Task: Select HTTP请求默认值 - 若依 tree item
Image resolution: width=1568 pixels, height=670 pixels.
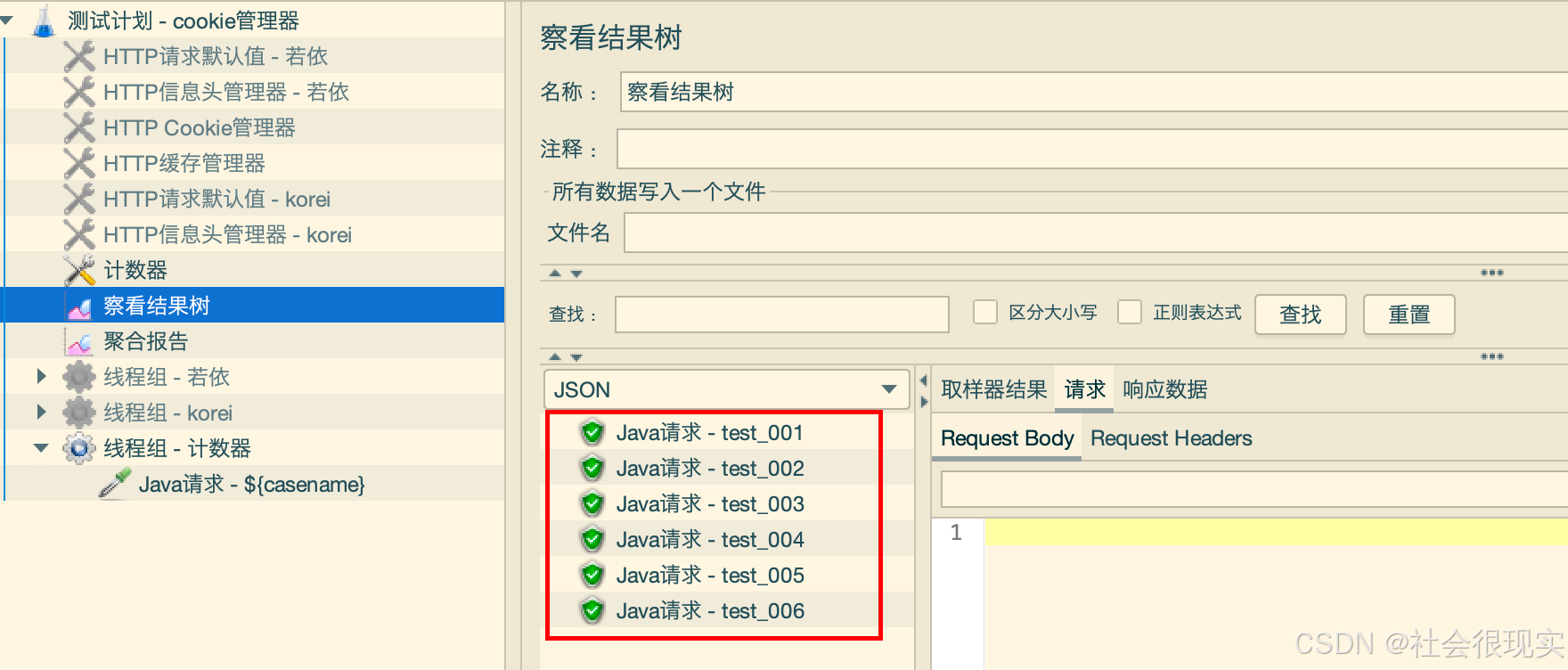Action: click(x=216, y=56)
